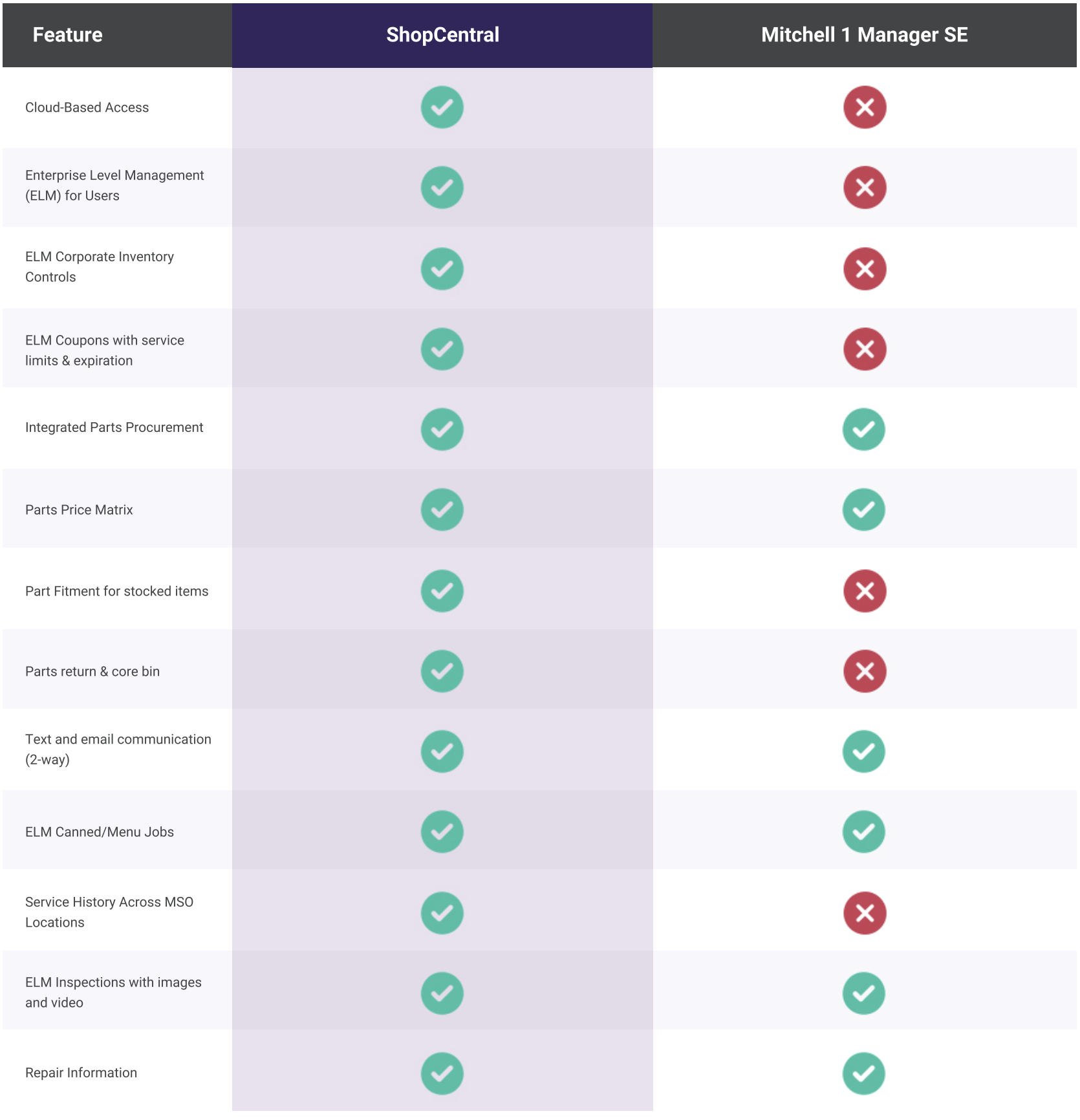Click Mitchell 1's ELM Coupons red X icon
The height and width of the screenshot is (1120, 1080).
[x=864, y=349]
